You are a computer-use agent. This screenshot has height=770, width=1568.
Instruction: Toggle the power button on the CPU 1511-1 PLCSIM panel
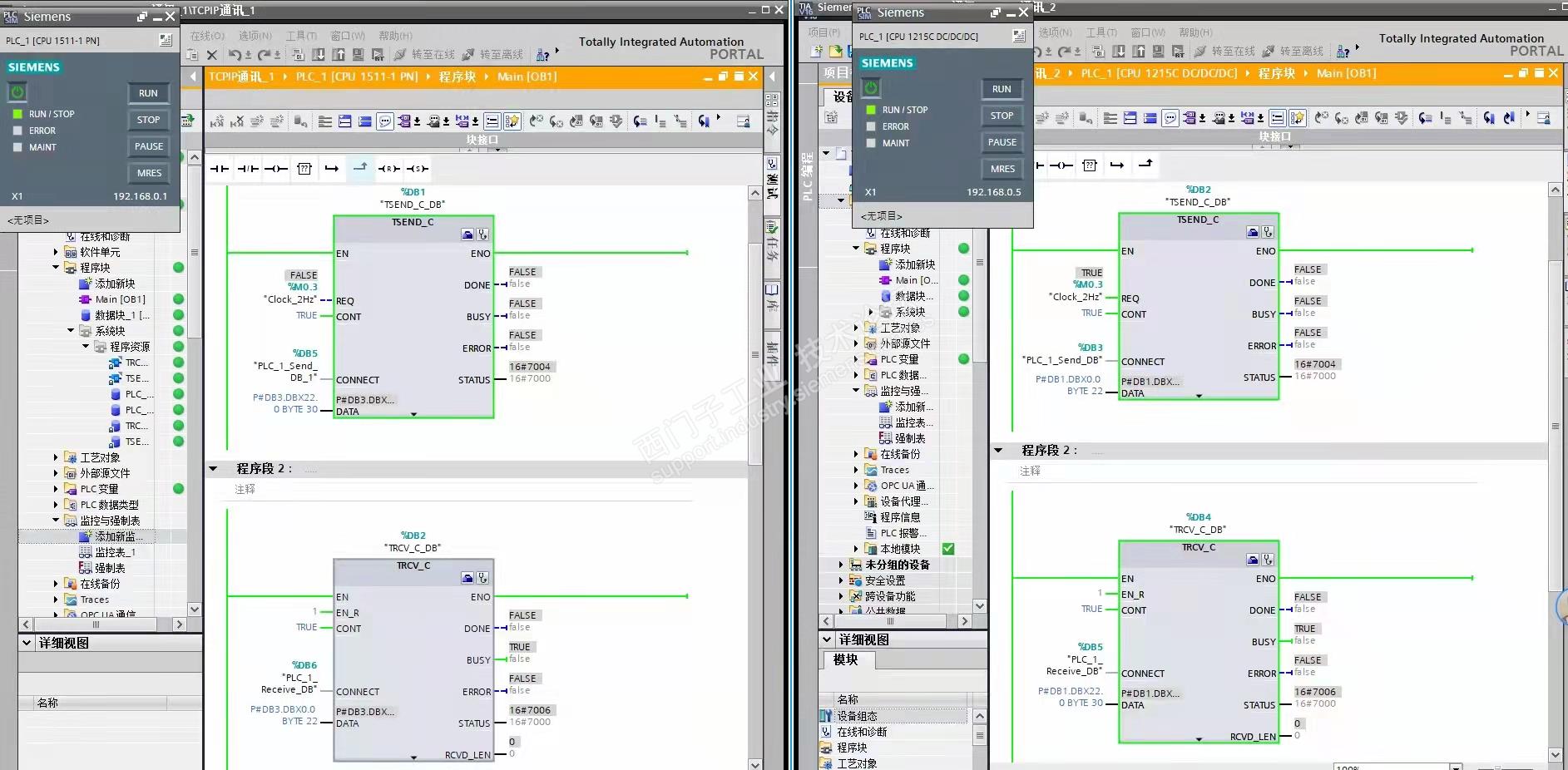[x=17, y=92]
